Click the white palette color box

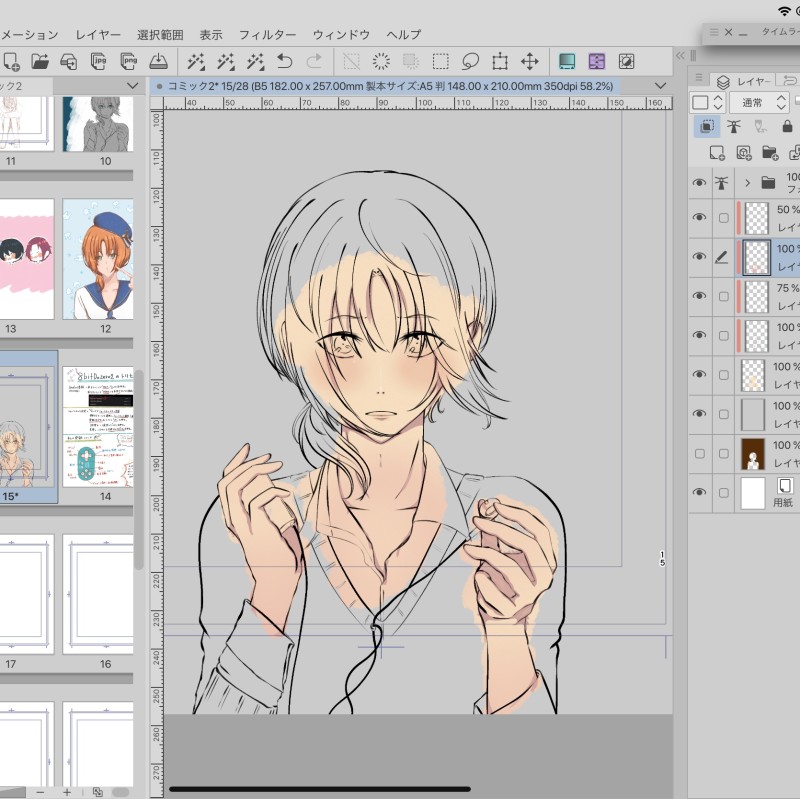click(700, 103)
